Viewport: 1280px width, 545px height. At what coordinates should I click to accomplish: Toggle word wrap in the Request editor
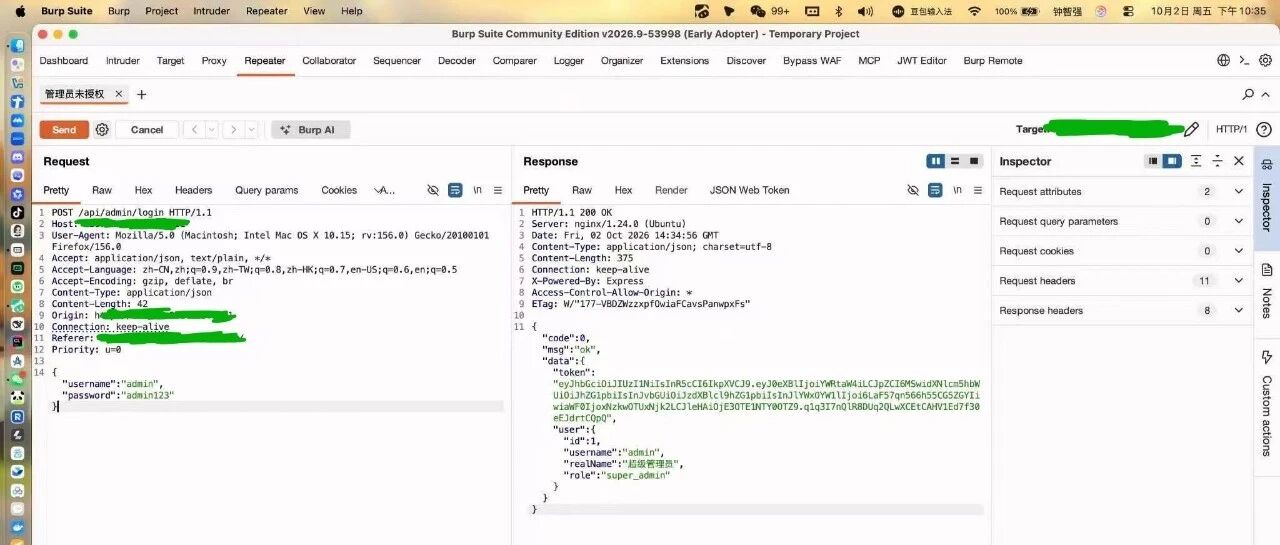click(x=455, y=190)
